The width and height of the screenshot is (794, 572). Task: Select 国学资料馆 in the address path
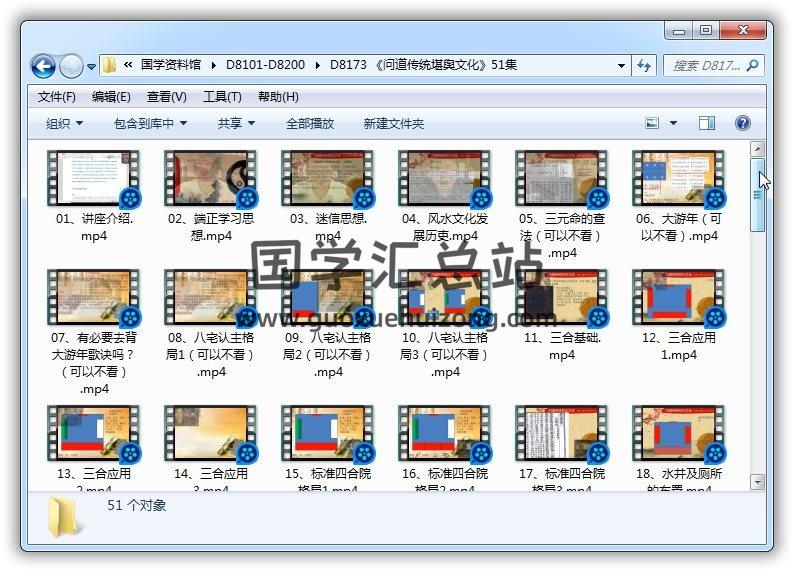click(171, 65)
